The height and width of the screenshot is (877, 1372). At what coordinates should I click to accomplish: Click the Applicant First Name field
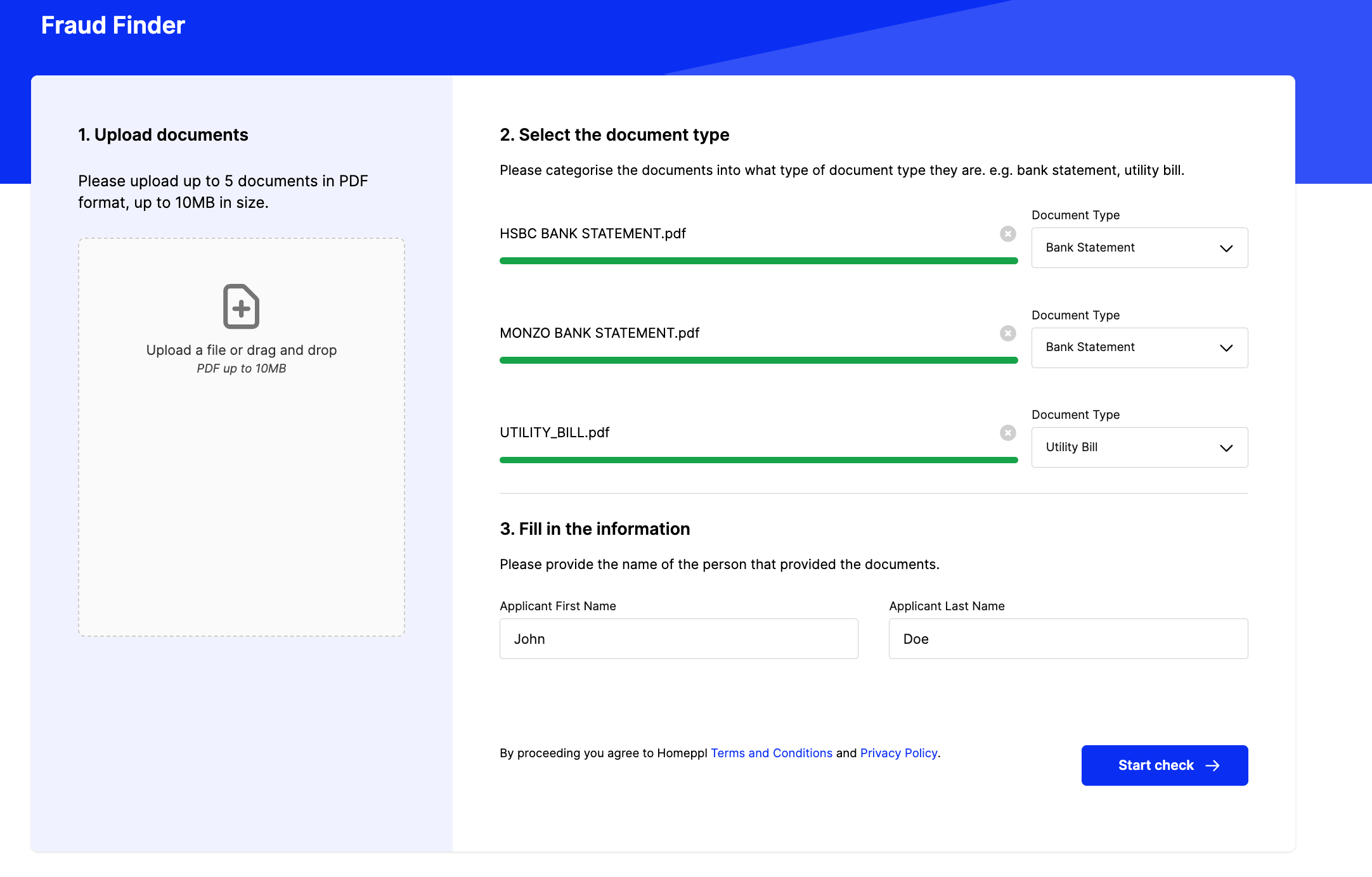(678, 639)
